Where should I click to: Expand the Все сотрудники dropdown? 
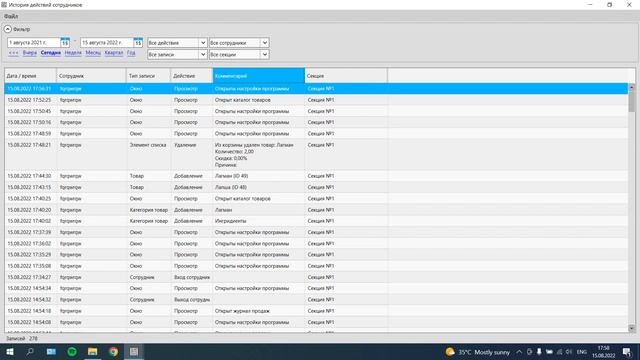click(x=264, y=43)
